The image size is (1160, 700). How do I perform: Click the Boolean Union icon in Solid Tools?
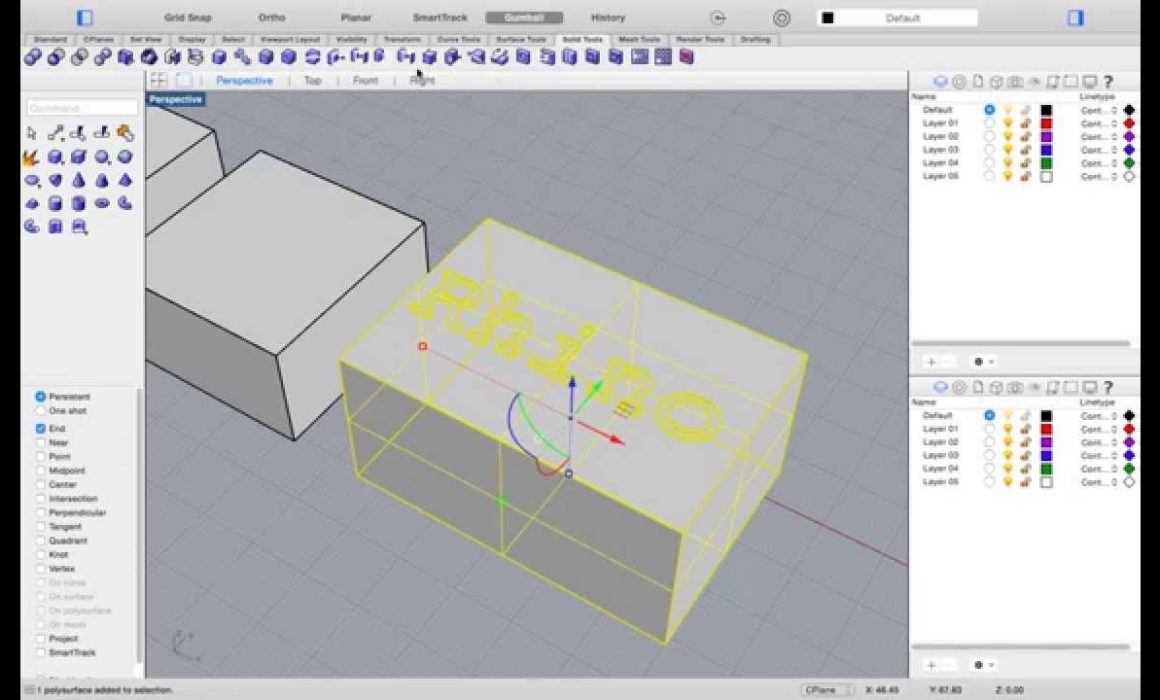tap(32, 57)
